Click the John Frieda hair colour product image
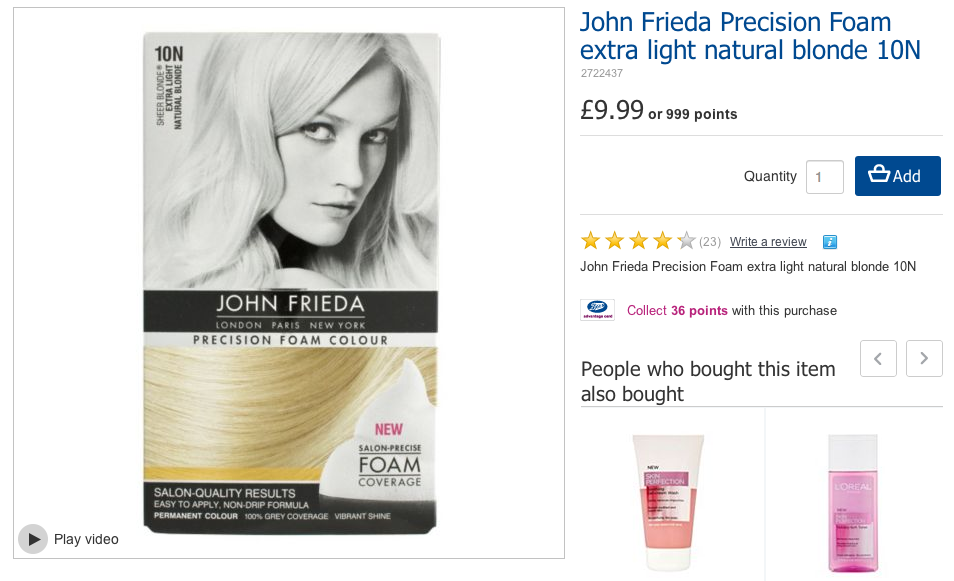954x581 pixels. click(290, 284)
